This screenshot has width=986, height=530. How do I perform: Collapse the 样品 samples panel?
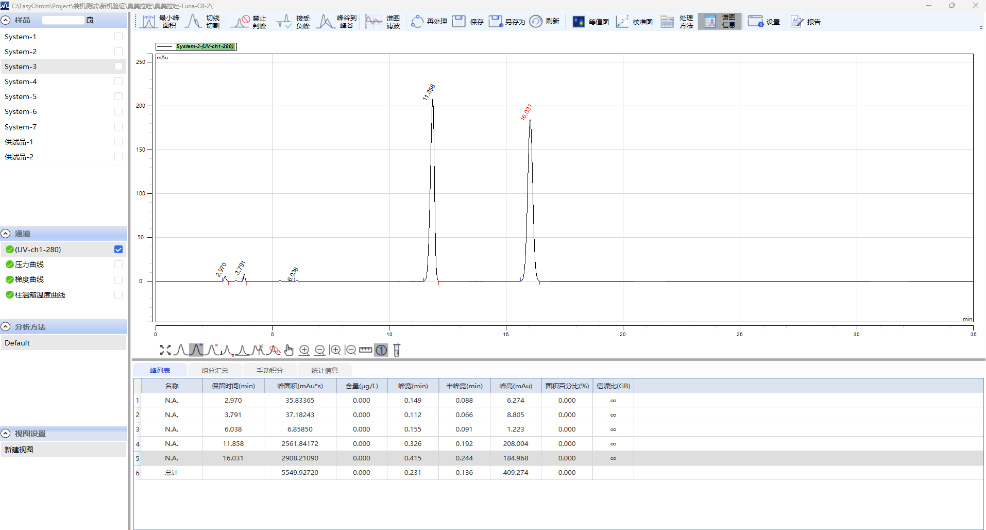click(6, 20)
